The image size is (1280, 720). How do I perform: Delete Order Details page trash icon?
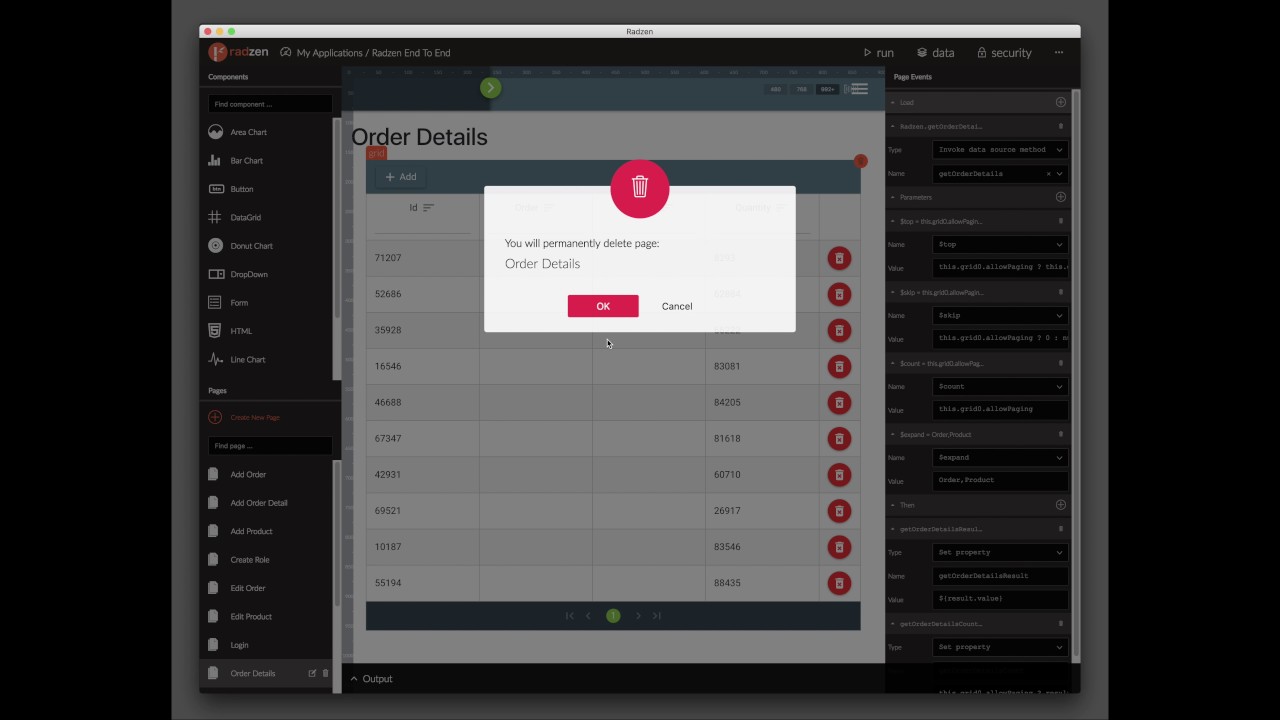tap(325, 673)
